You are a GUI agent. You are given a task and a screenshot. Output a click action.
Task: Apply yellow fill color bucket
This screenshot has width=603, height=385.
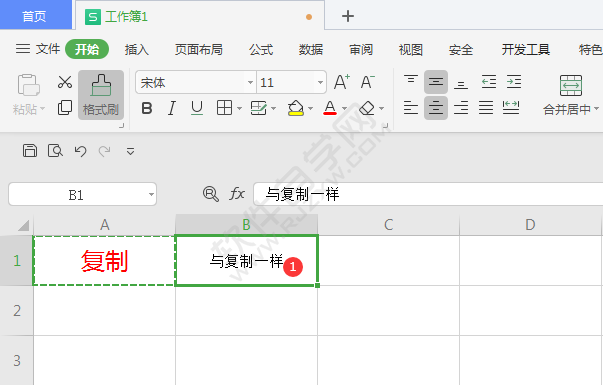coord(295,108)
